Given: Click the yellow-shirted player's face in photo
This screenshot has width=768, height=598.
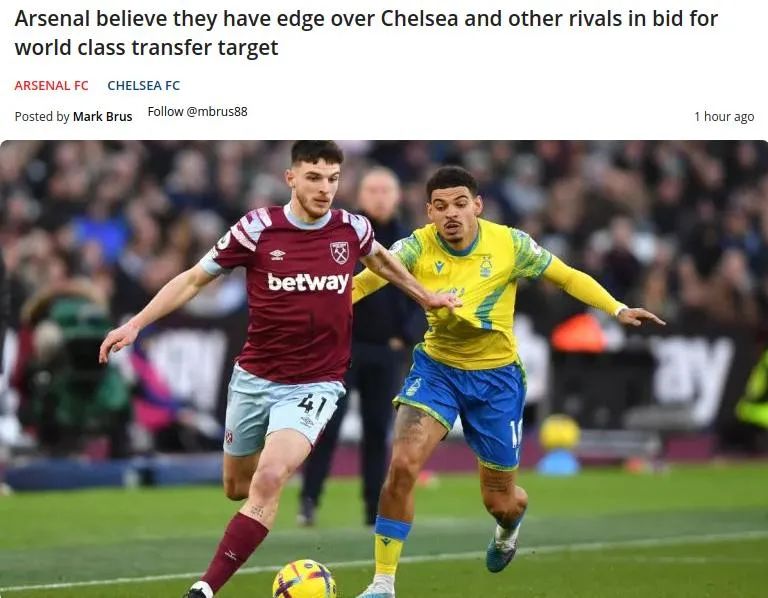Looking at the screenshot, I should (x=453, y=213).
